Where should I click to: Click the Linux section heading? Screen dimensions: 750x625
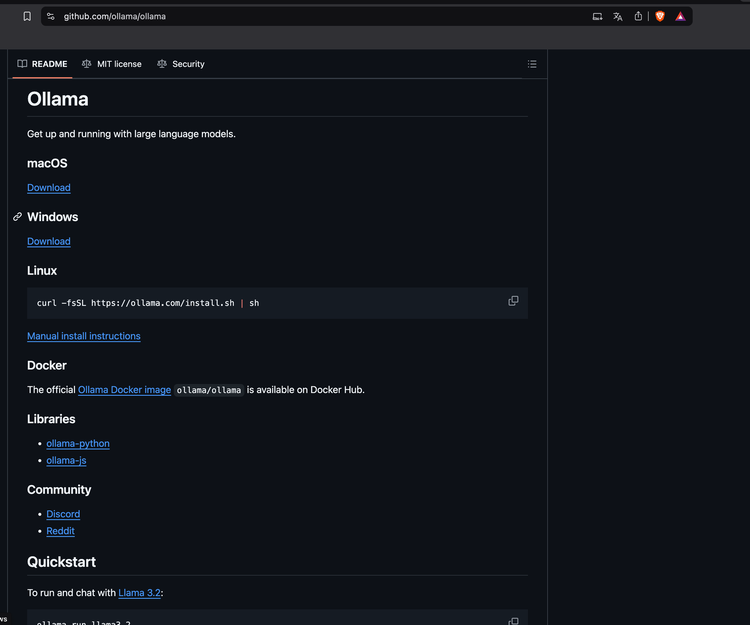click(x=42, y=271)
